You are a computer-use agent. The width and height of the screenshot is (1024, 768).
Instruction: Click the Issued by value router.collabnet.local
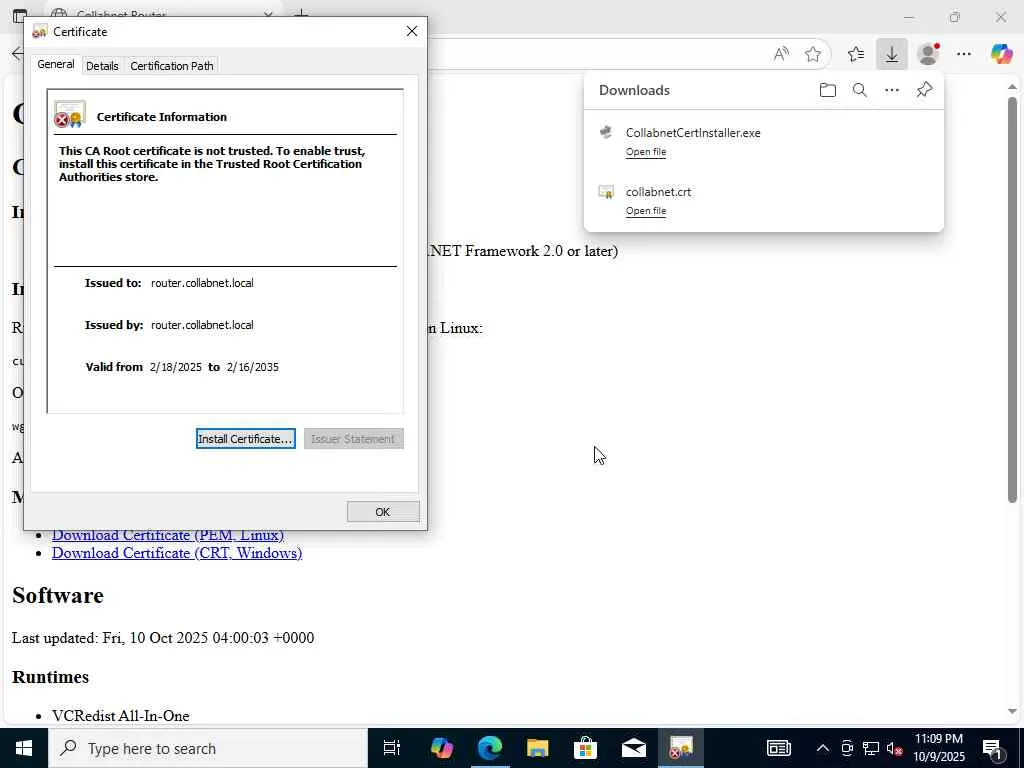coord(202,325)
